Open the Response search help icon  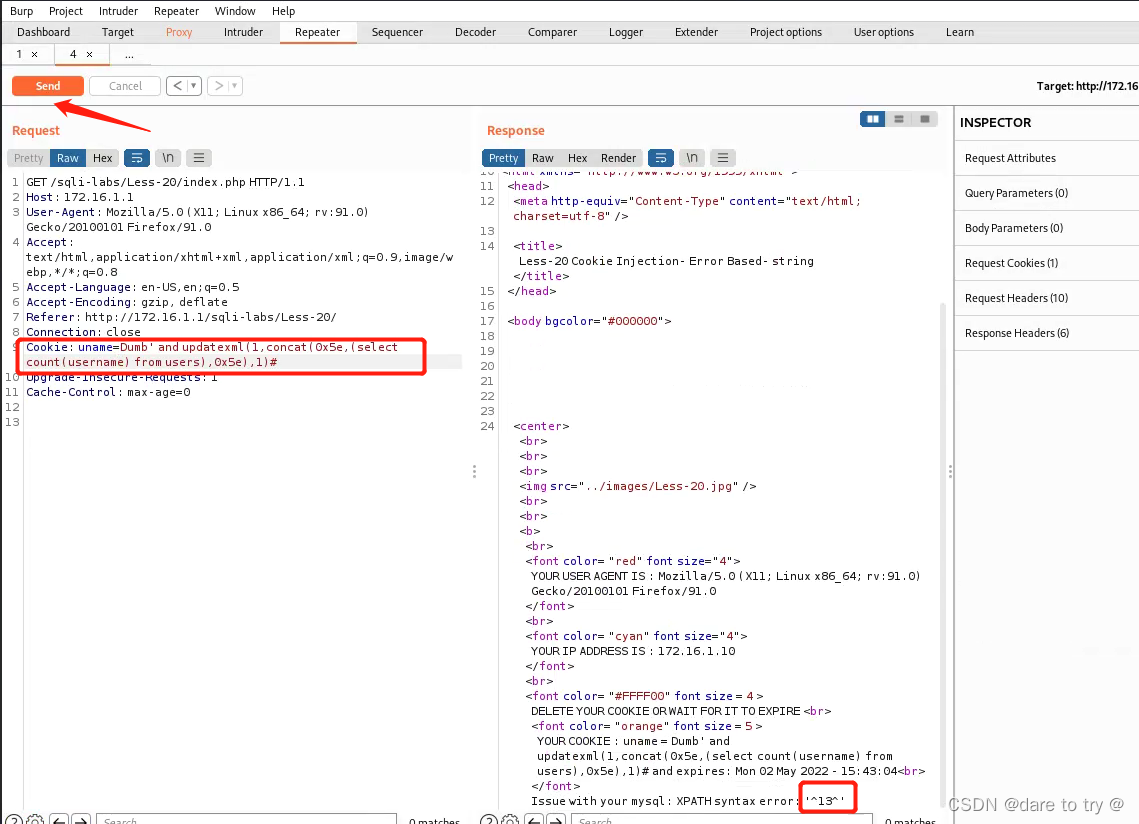click(x=489, y=820)
